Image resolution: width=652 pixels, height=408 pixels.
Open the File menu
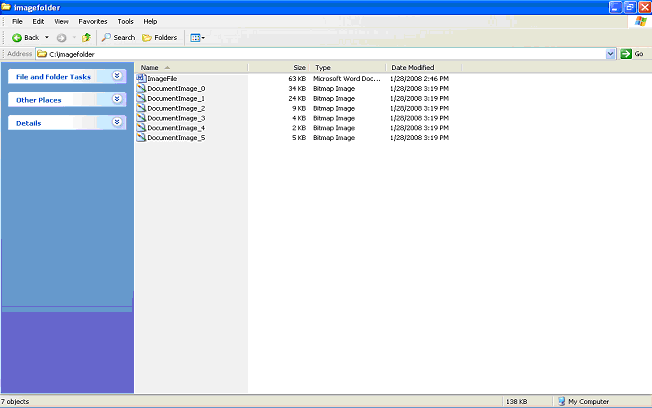pos(17,21)
